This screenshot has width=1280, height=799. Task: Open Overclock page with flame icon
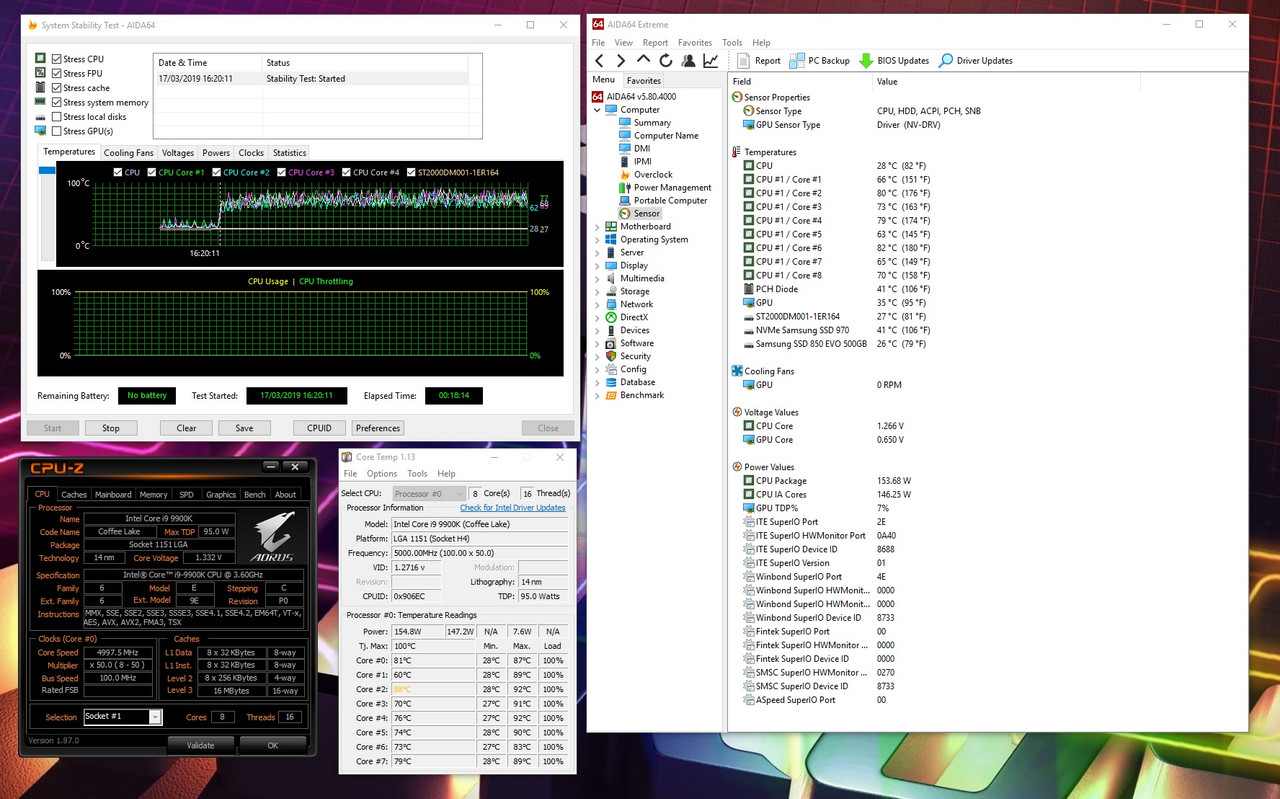pyautogui.click(x=652, y=175)
